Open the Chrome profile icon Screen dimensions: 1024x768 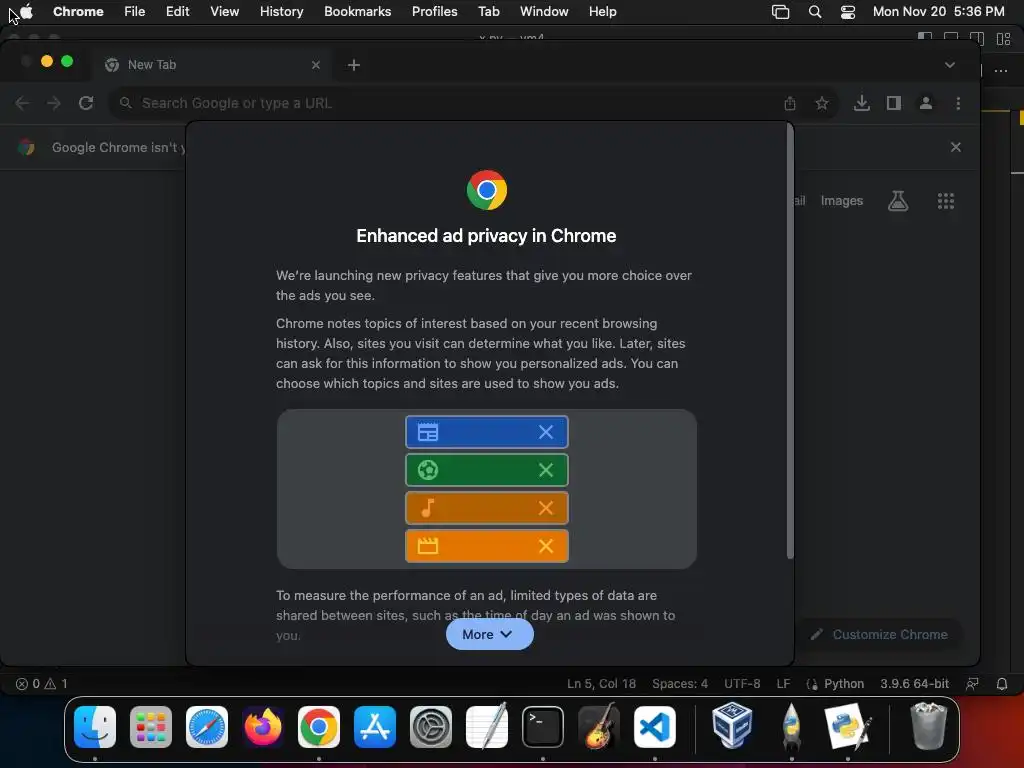(925, 103)
